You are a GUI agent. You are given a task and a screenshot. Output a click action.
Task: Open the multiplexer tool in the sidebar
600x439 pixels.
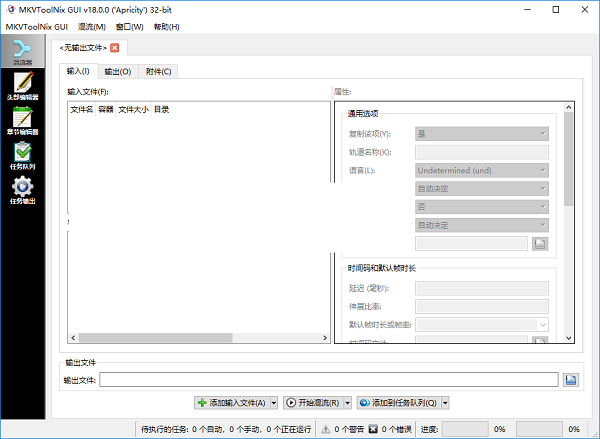23,51
